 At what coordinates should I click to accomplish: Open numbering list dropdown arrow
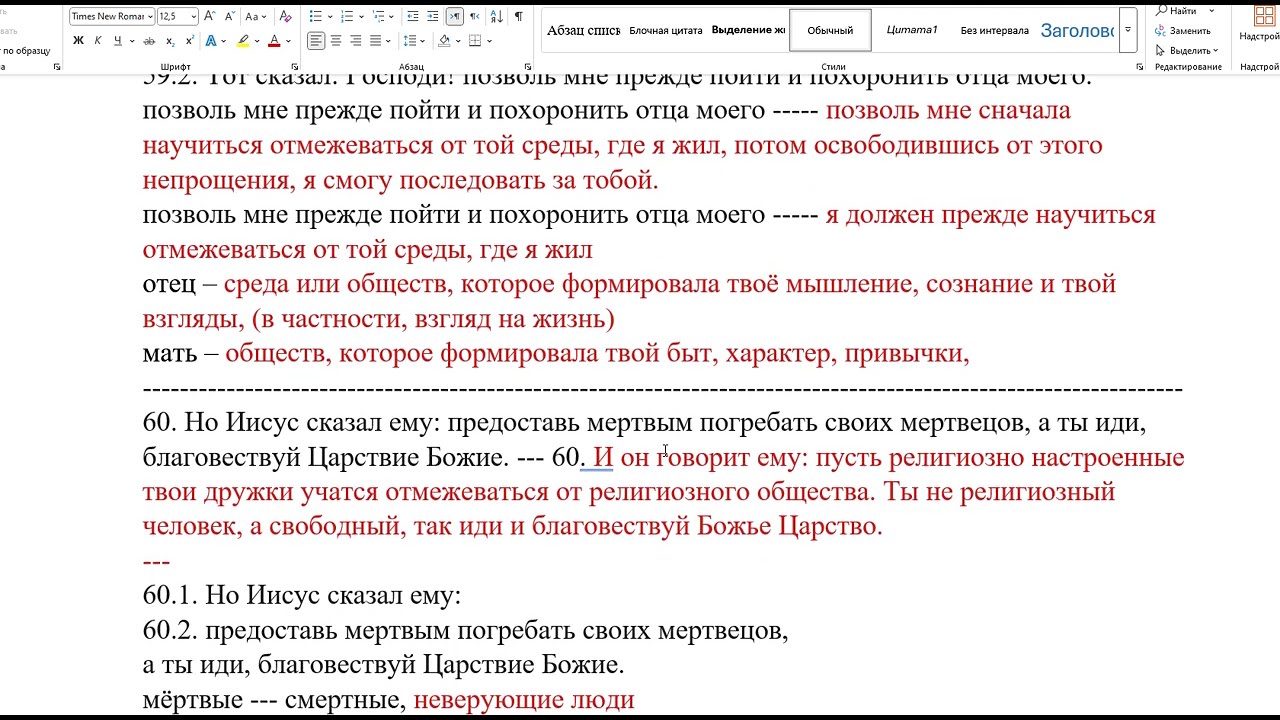pyautogui.click(x=361, y=17)
